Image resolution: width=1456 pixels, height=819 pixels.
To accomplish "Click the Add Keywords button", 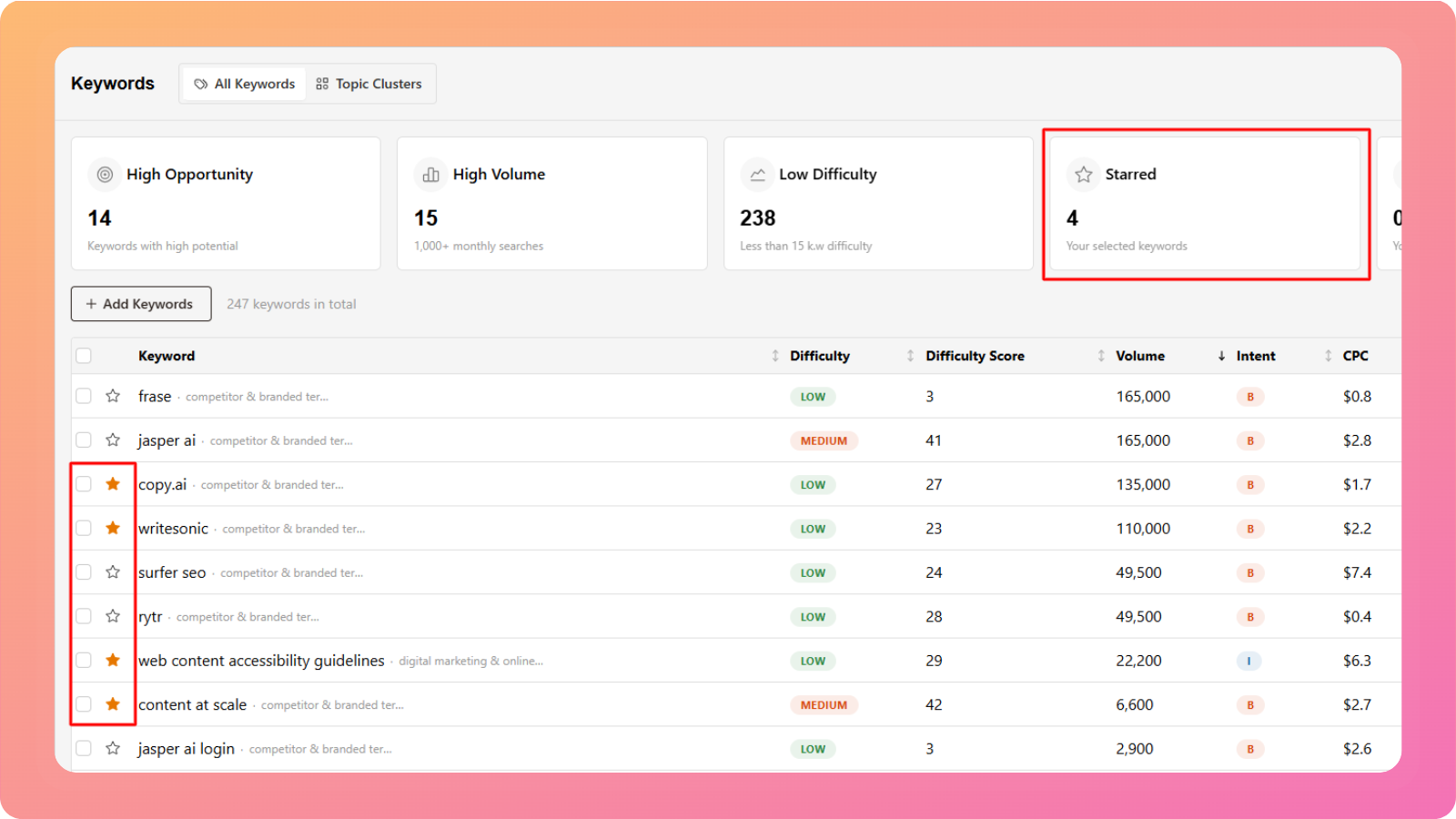I will pyautogui.click(x=141, y=304).
